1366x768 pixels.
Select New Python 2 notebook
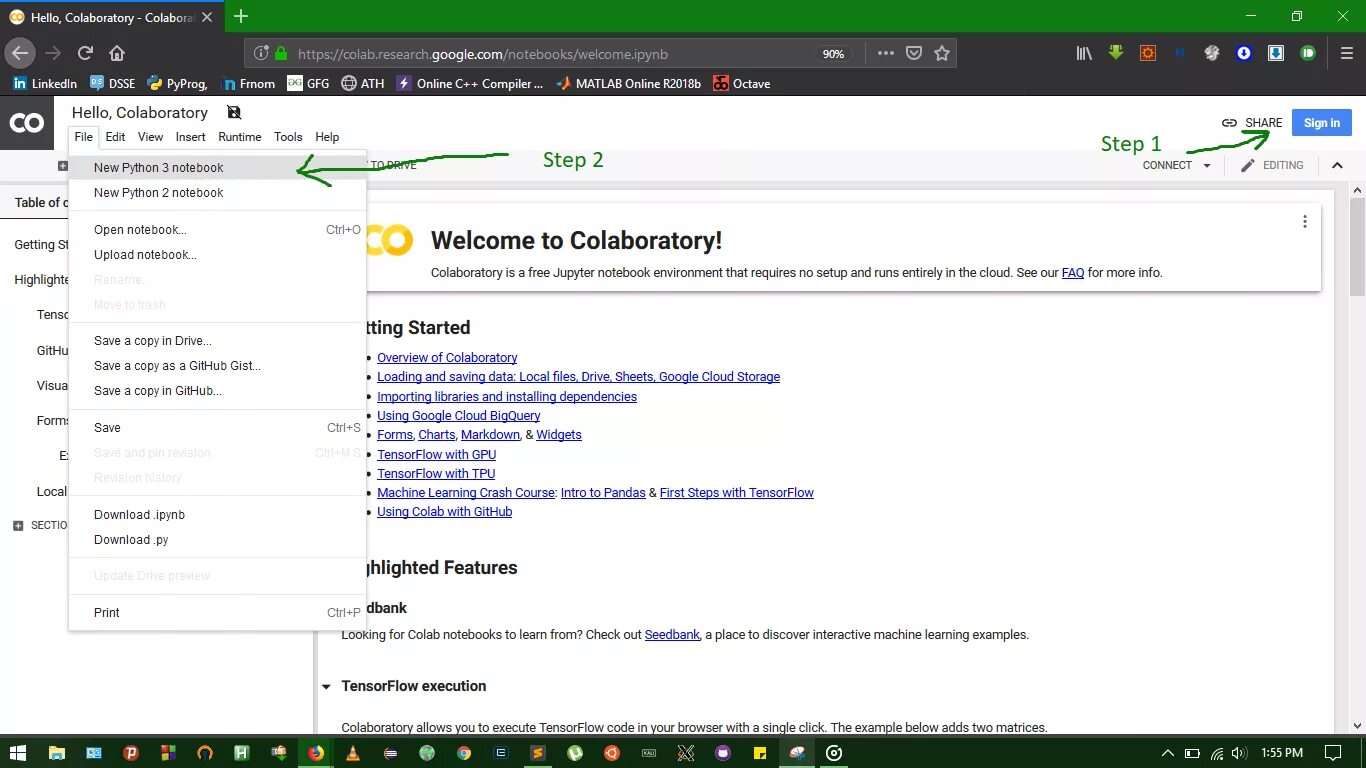click(218, 193)
